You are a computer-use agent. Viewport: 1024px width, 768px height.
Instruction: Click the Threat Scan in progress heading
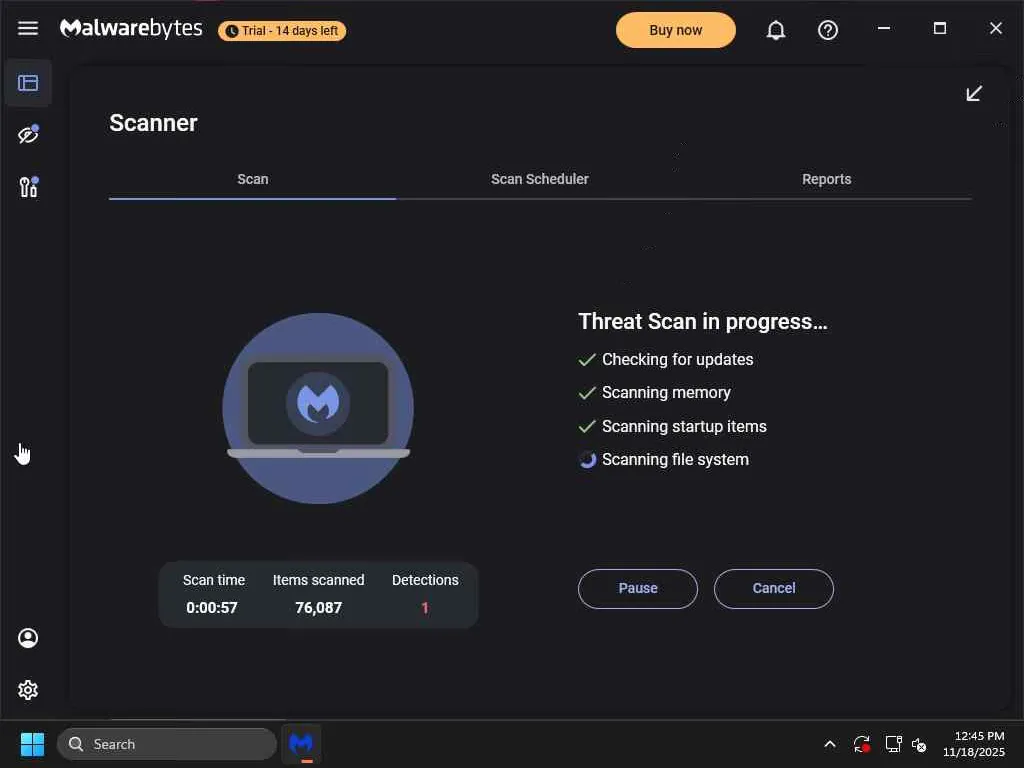click(x=703, y=321)
